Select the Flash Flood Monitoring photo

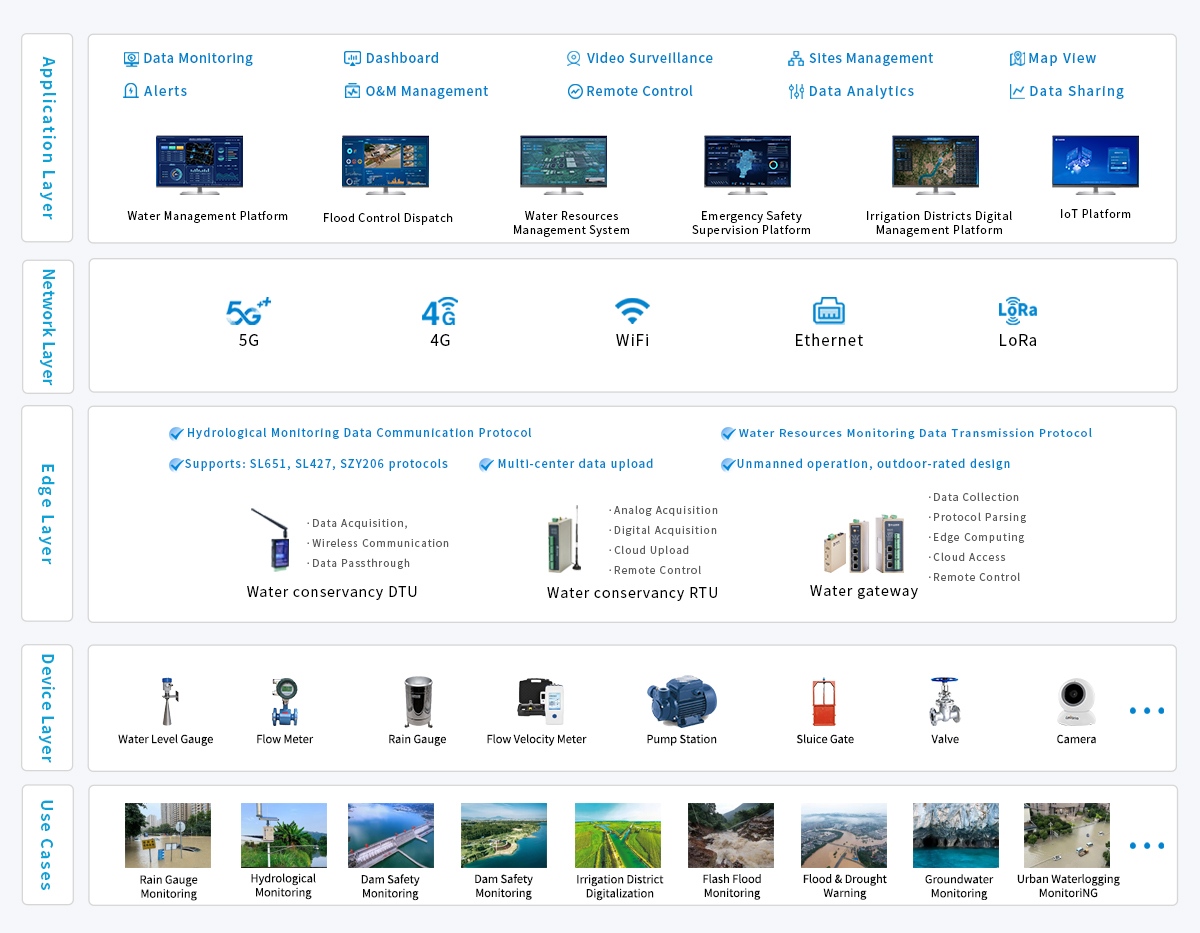click(731, 835)
